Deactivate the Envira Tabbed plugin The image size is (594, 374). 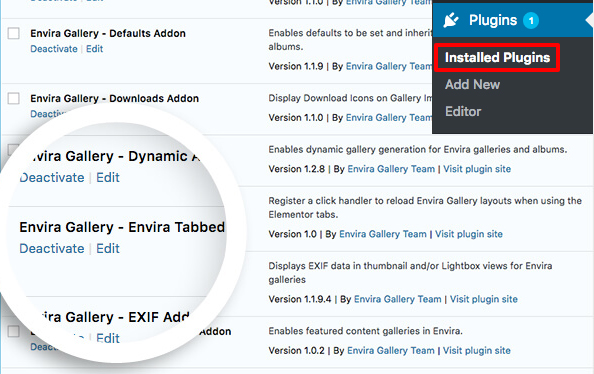pyautogui.click(x=52, y=249)
